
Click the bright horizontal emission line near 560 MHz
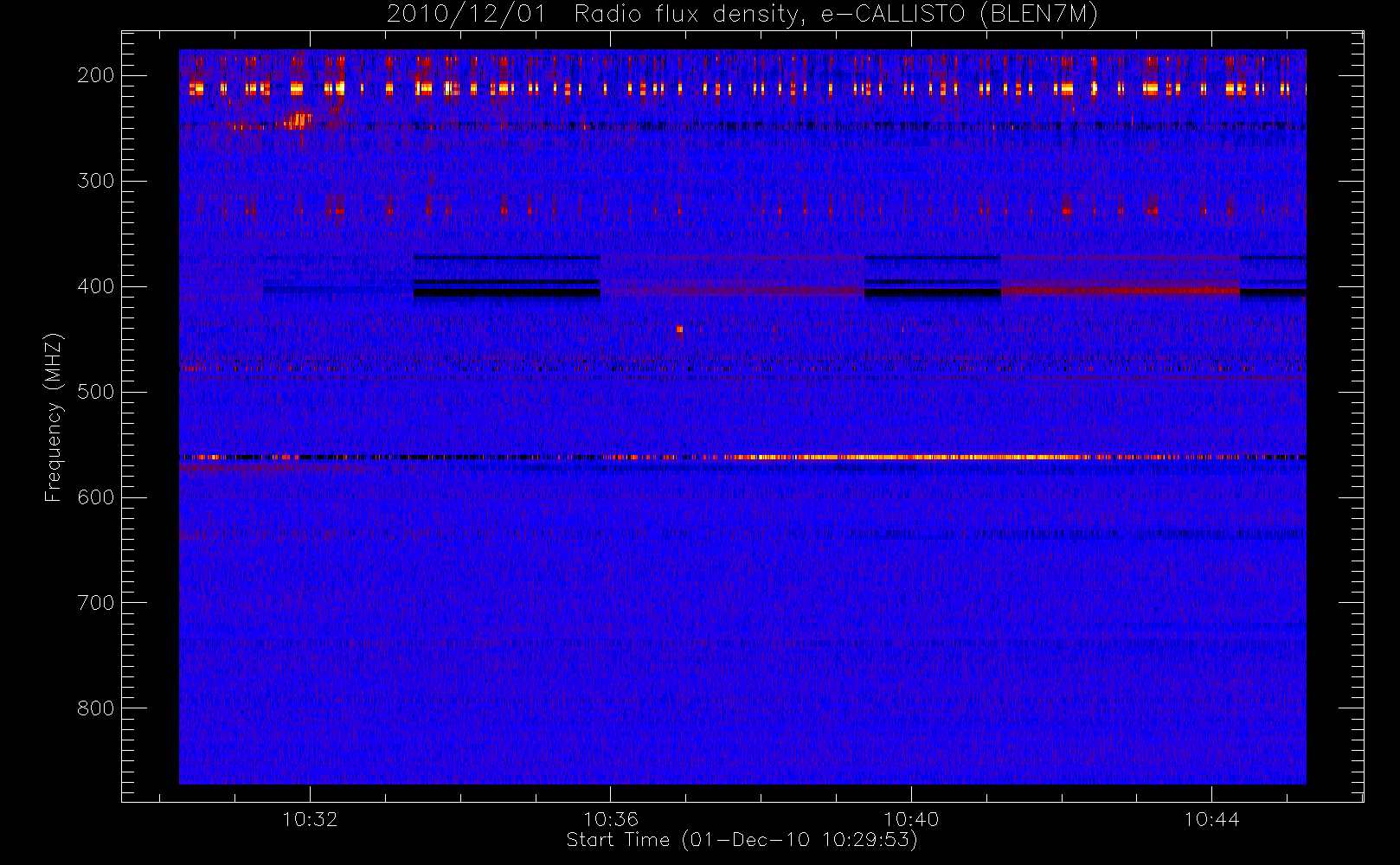pyautogui.click(x=742, y=457)
